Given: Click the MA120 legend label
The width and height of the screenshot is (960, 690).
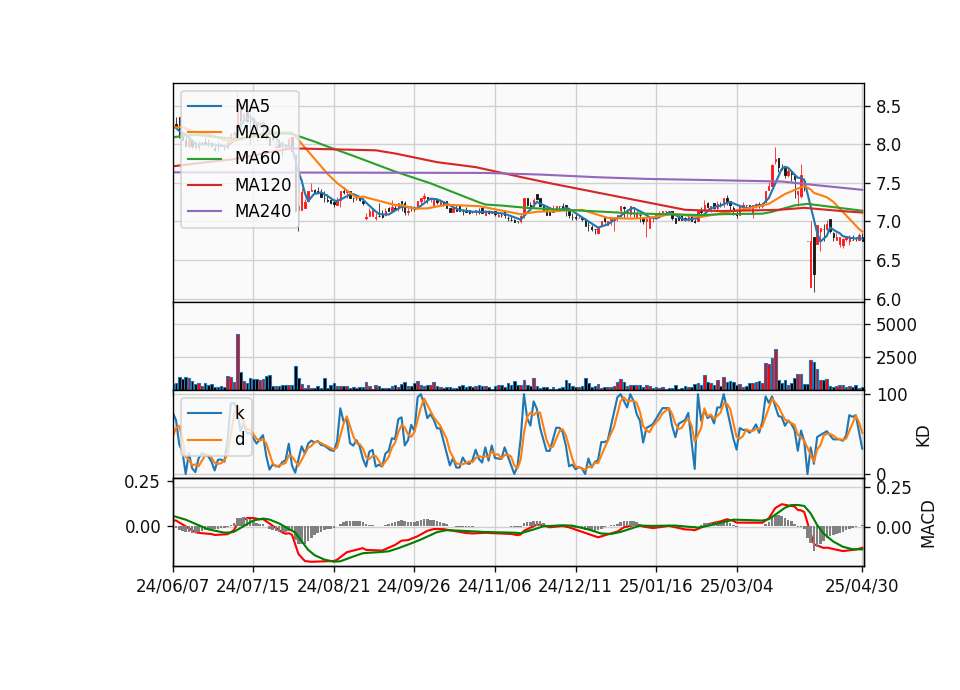Looking at the screenshot, I should point(263,184).
